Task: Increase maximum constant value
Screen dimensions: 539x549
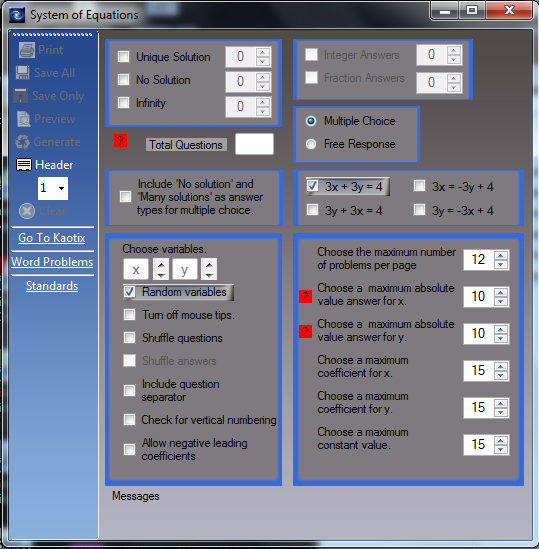Action: [501, 440]
